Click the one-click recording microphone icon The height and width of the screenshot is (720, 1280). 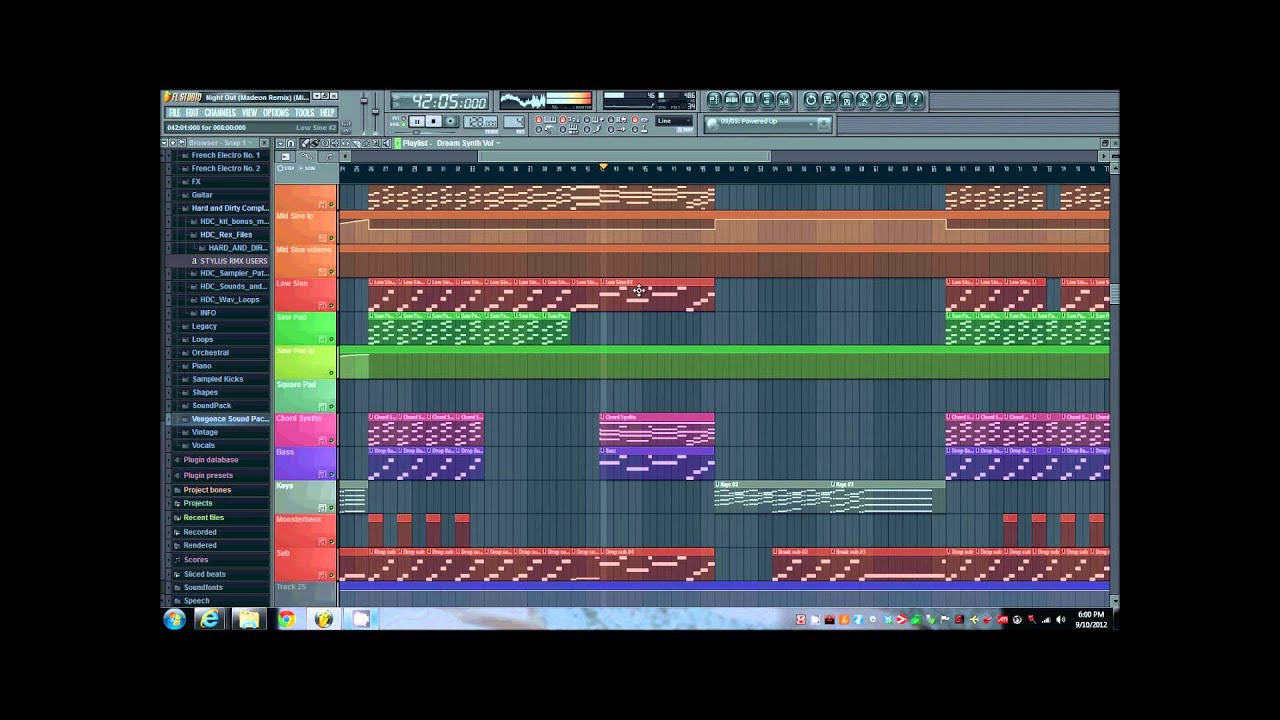881,100
